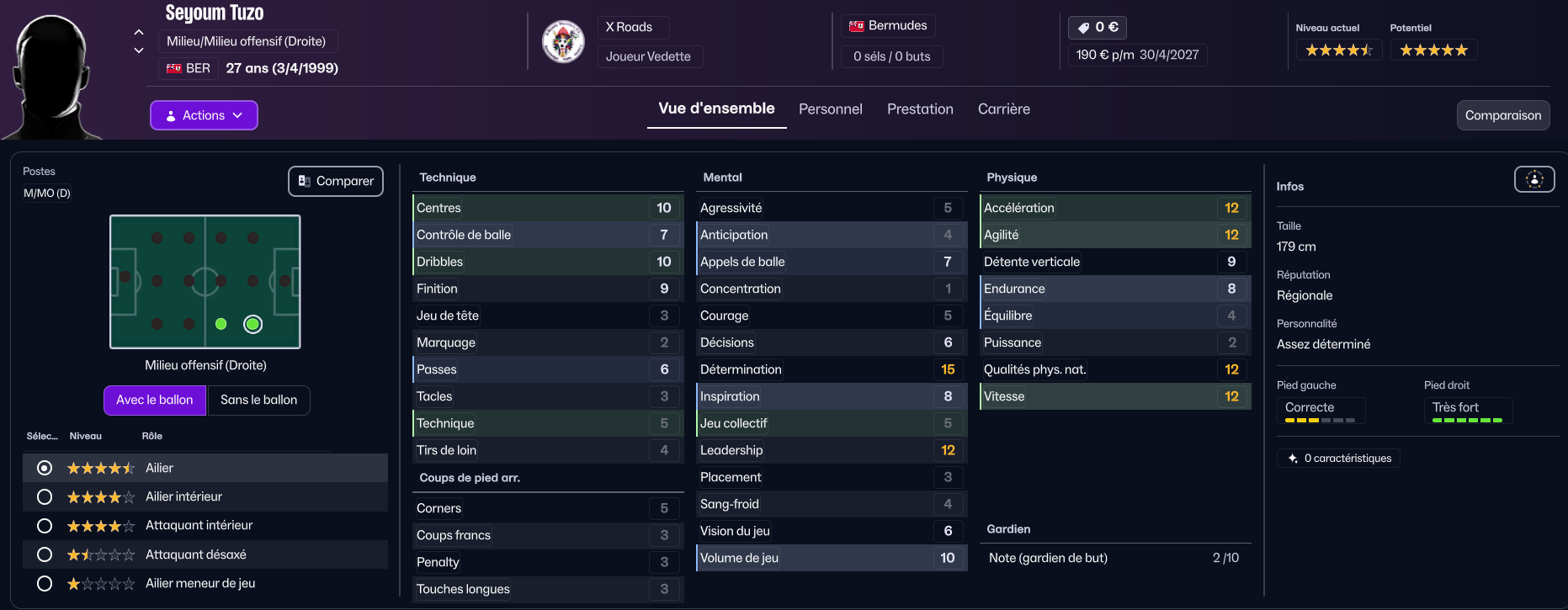Click the X Roads club crest icon
The image size is (1568, 610).
[563, 41]
